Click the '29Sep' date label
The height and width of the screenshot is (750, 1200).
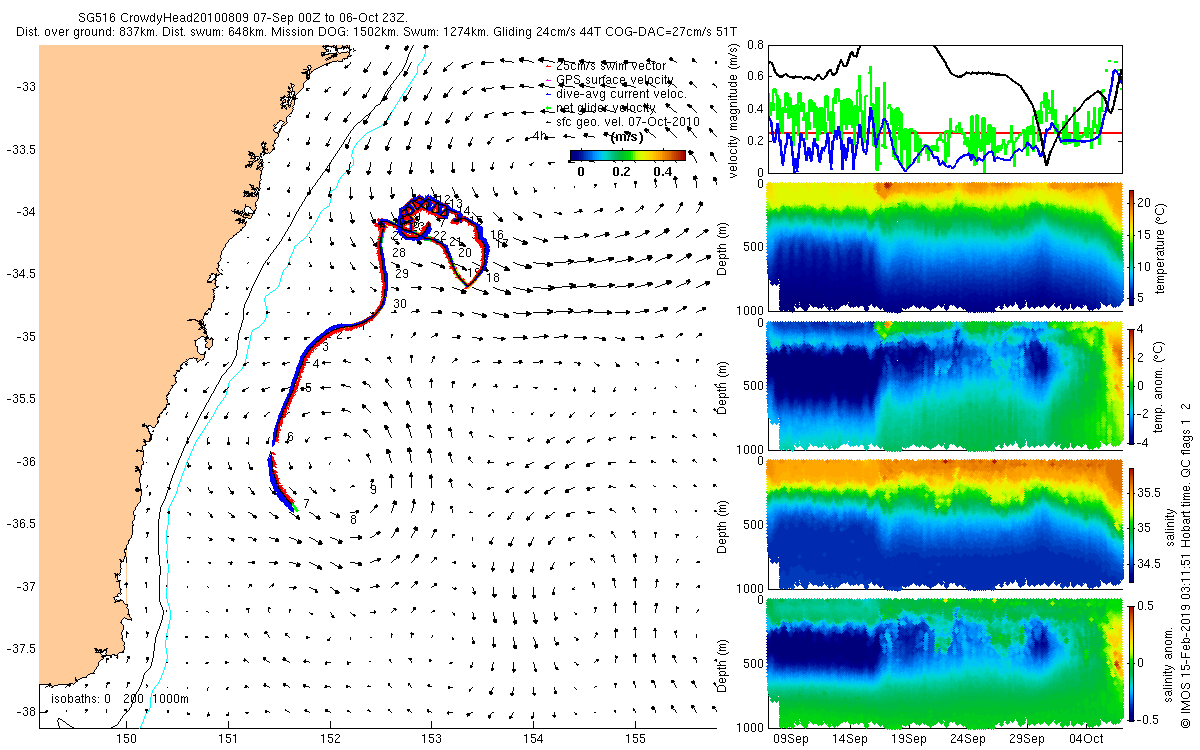(1028, 739)
